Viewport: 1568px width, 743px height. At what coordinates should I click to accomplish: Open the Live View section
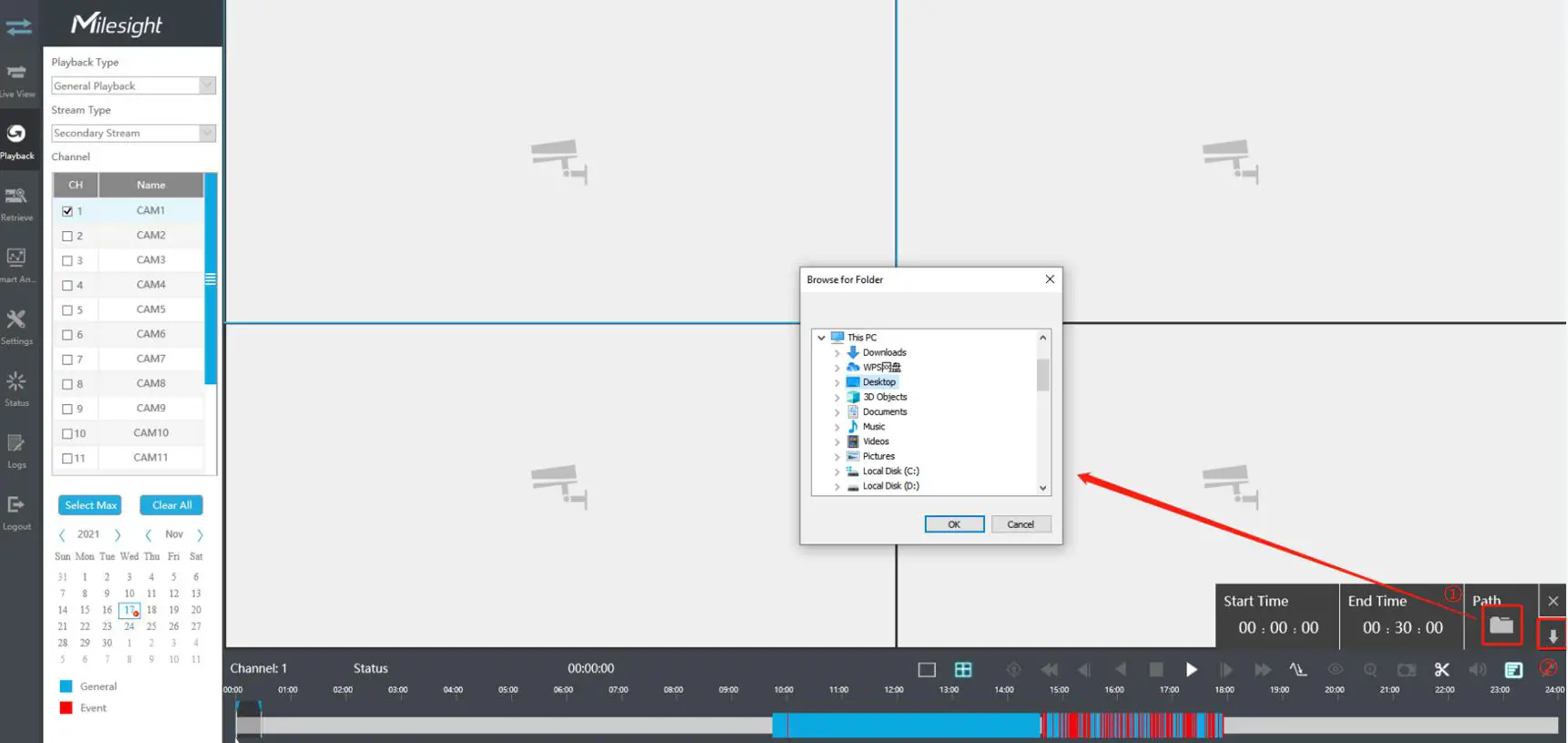[x=17, y=80]
